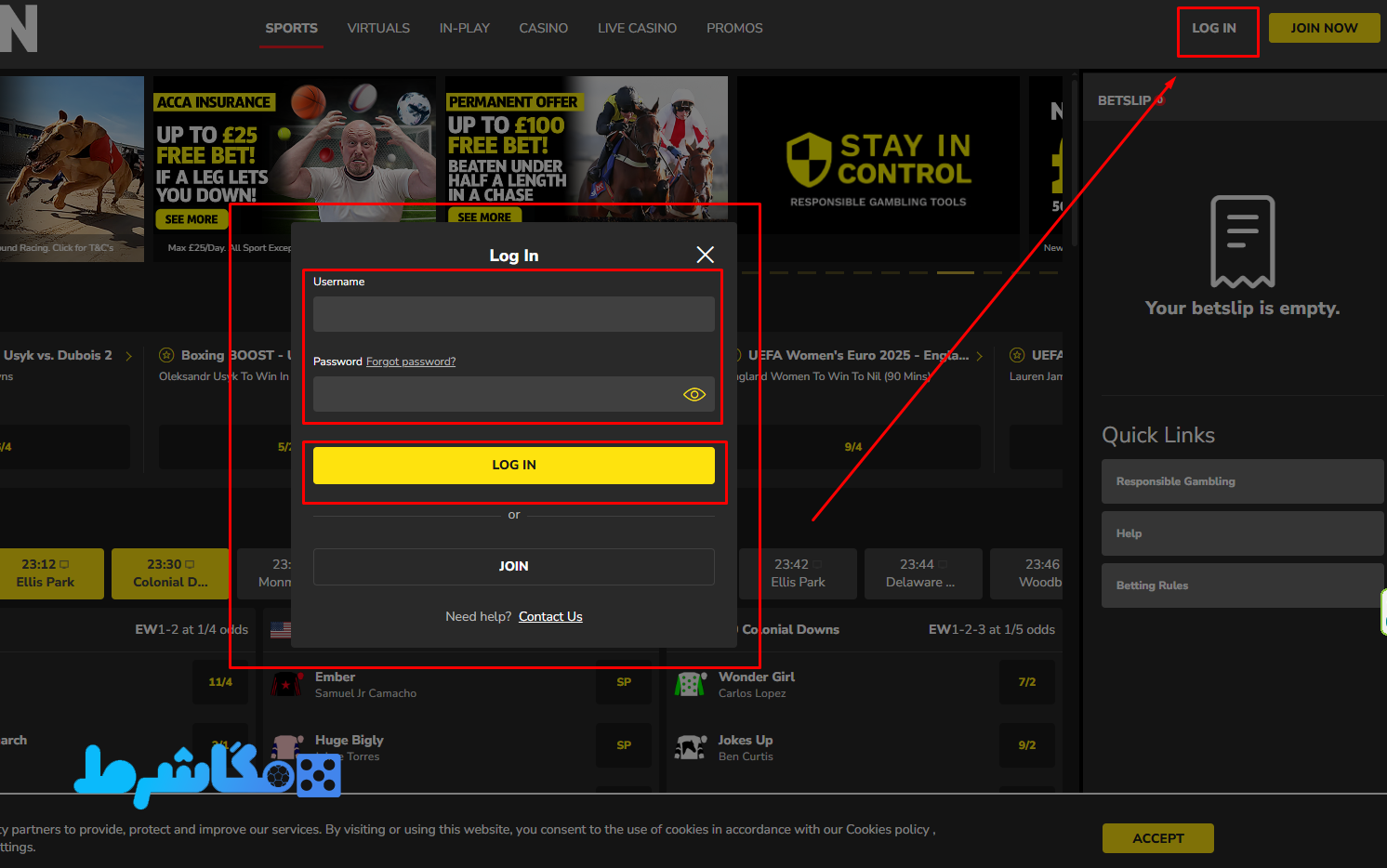Click the Wonder Girl runner name

click(757, 677)
